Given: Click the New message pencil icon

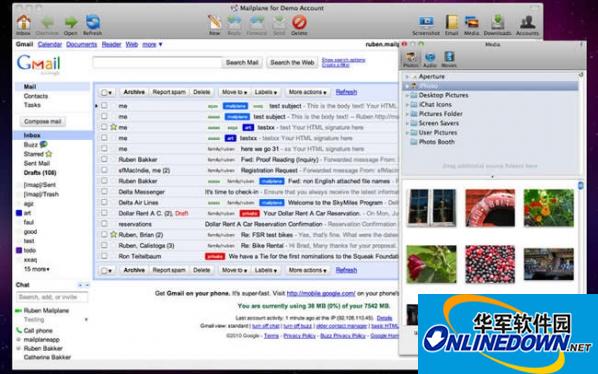Looking at the screenshot, I should (x=215, y=22).
